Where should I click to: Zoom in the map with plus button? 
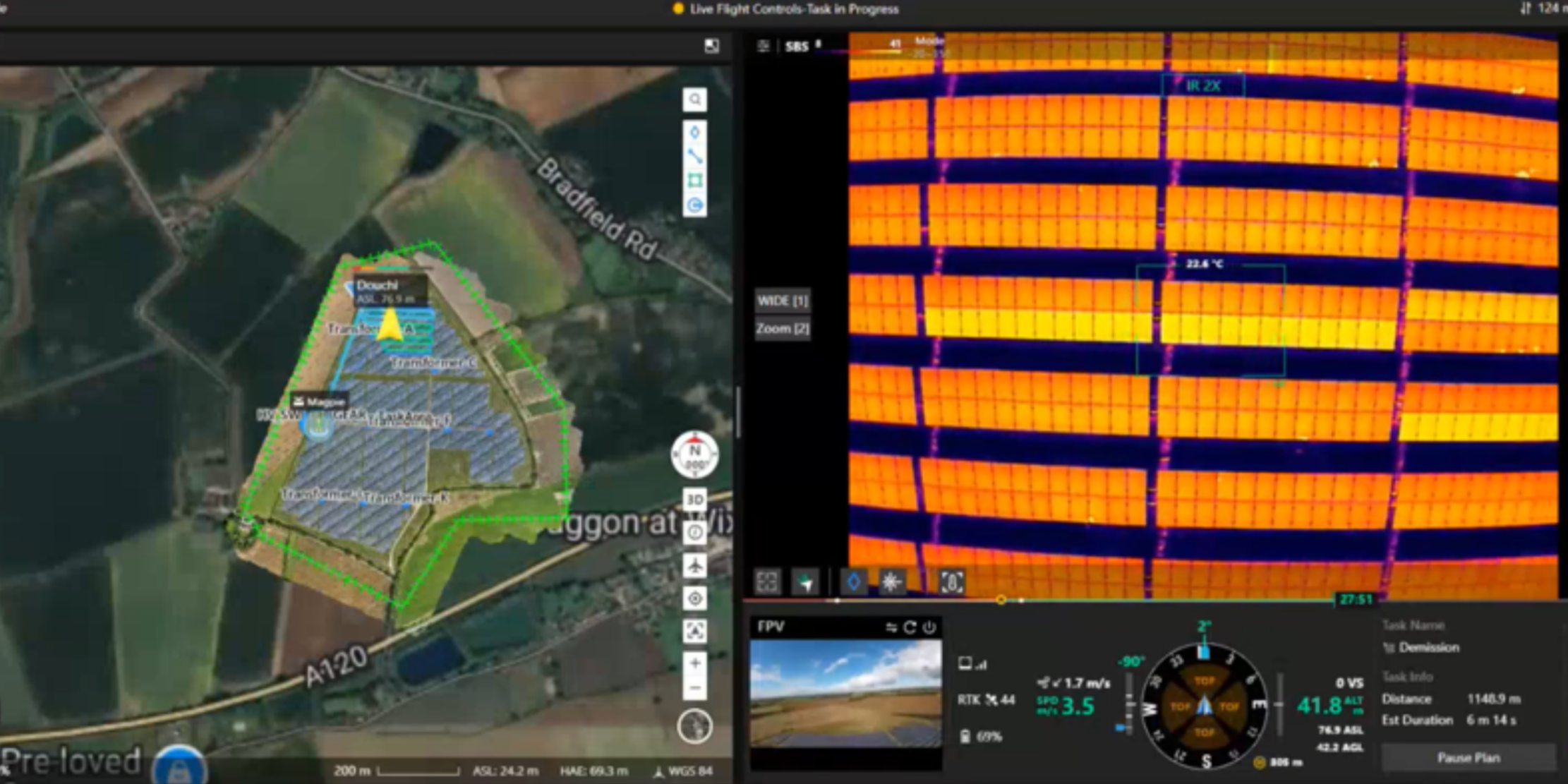click(x=695, y=663)
